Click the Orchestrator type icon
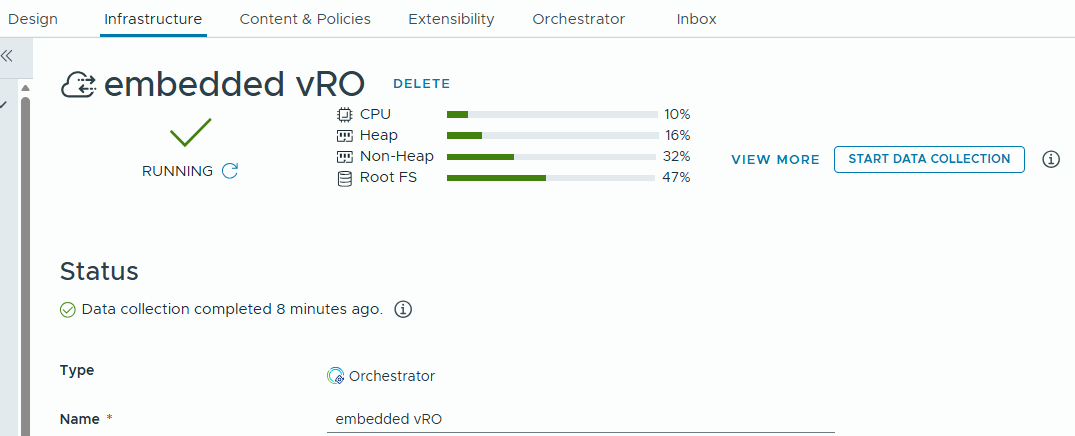1075x436 pixels. 336,376
